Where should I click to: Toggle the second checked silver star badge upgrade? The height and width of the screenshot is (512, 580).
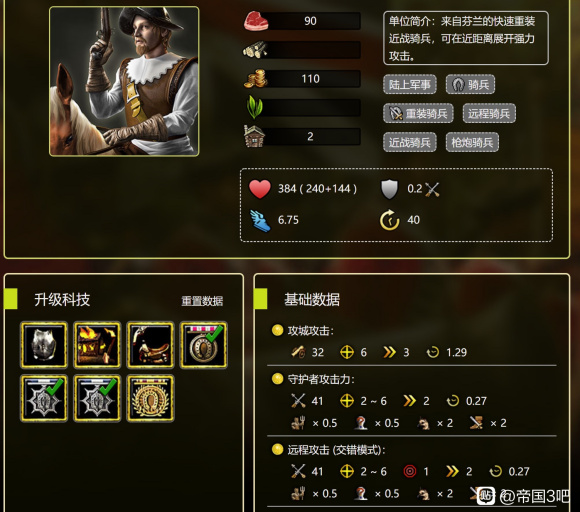(x=97, y=398)
